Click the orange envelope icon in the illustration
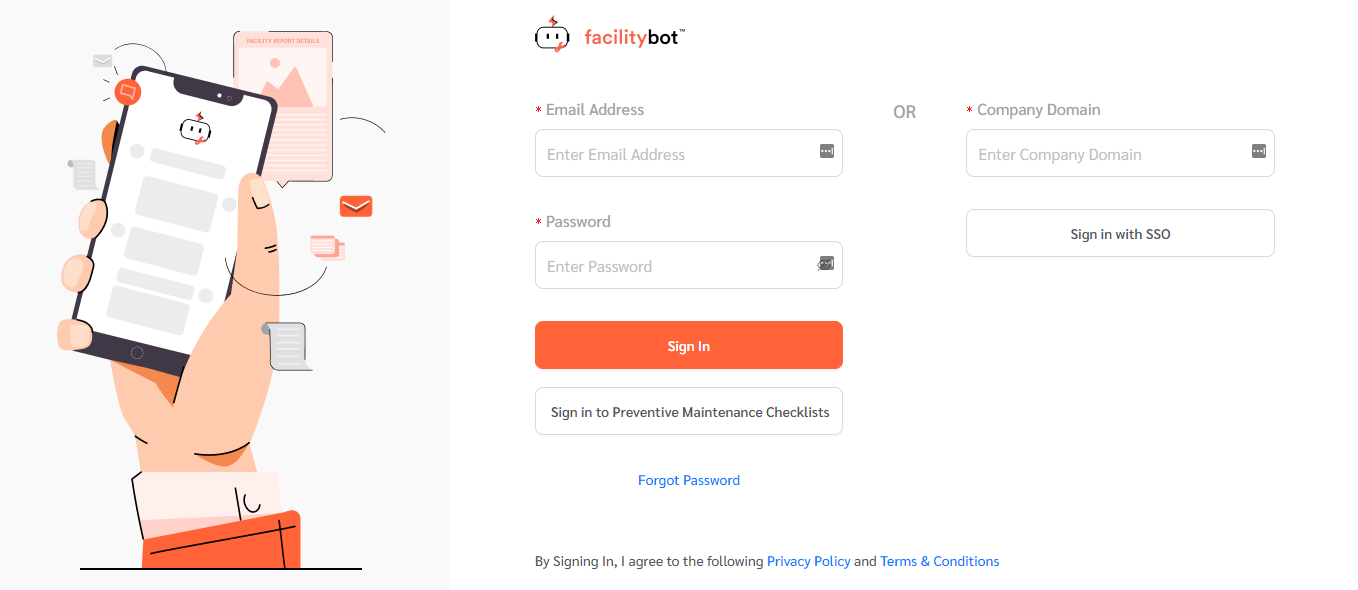 click(356, 207)
